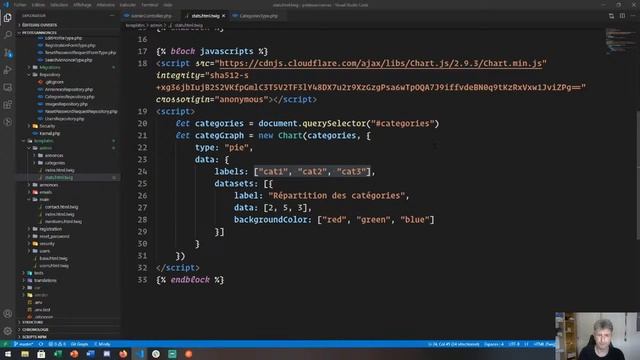Screen dimensions: 640x360
Task: Open the Explorer view in the activity bar
Action: click(8, 18)
